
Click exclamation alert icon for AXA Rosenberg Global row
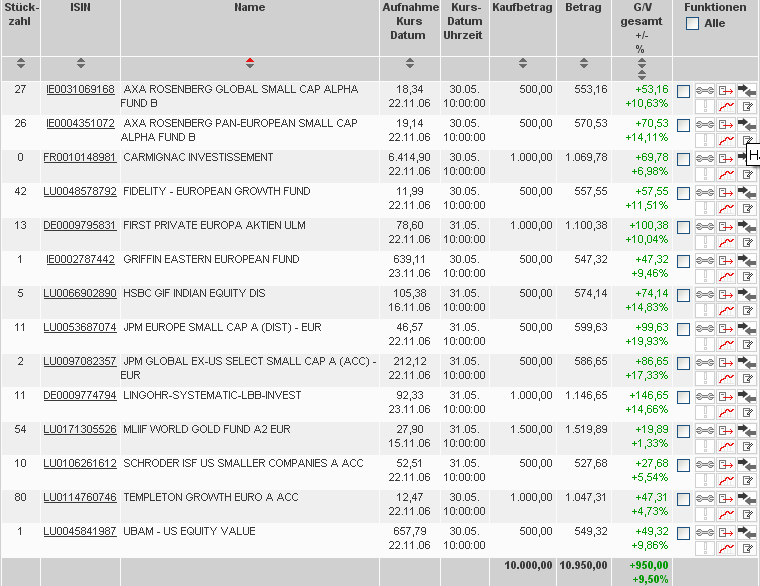pos(705,106)
